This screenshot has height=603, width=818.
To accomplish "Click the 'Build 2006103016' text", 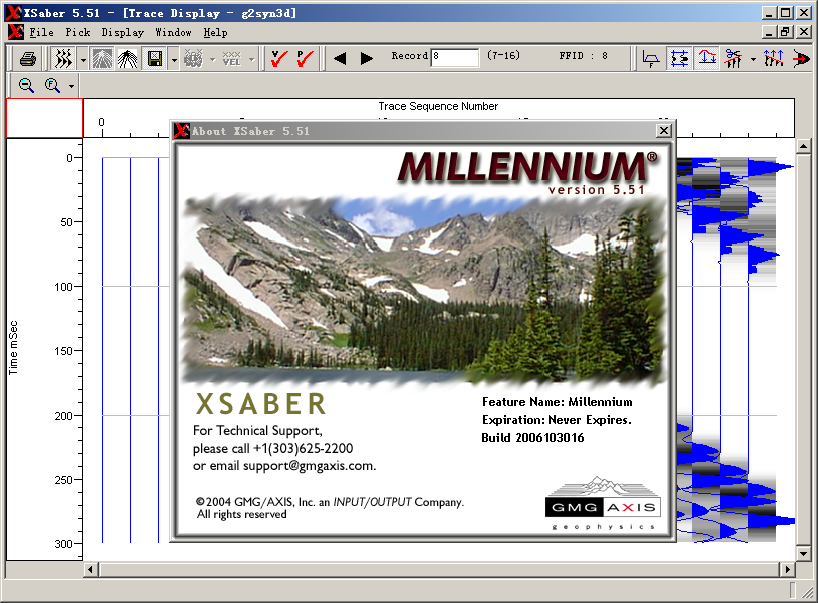I will pyautogui.click(x=533, y=438).
